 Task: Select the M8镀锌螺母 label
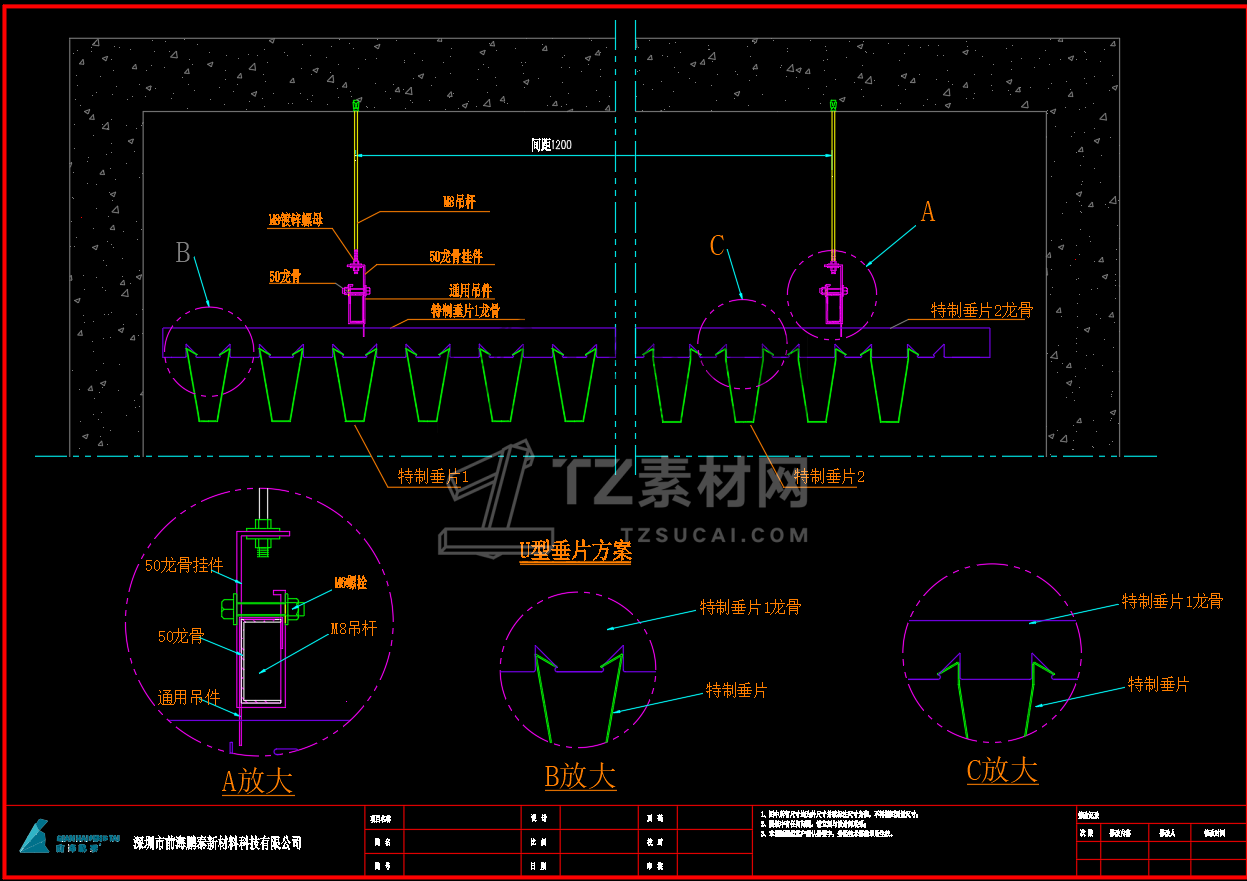(x=296, y=220)
